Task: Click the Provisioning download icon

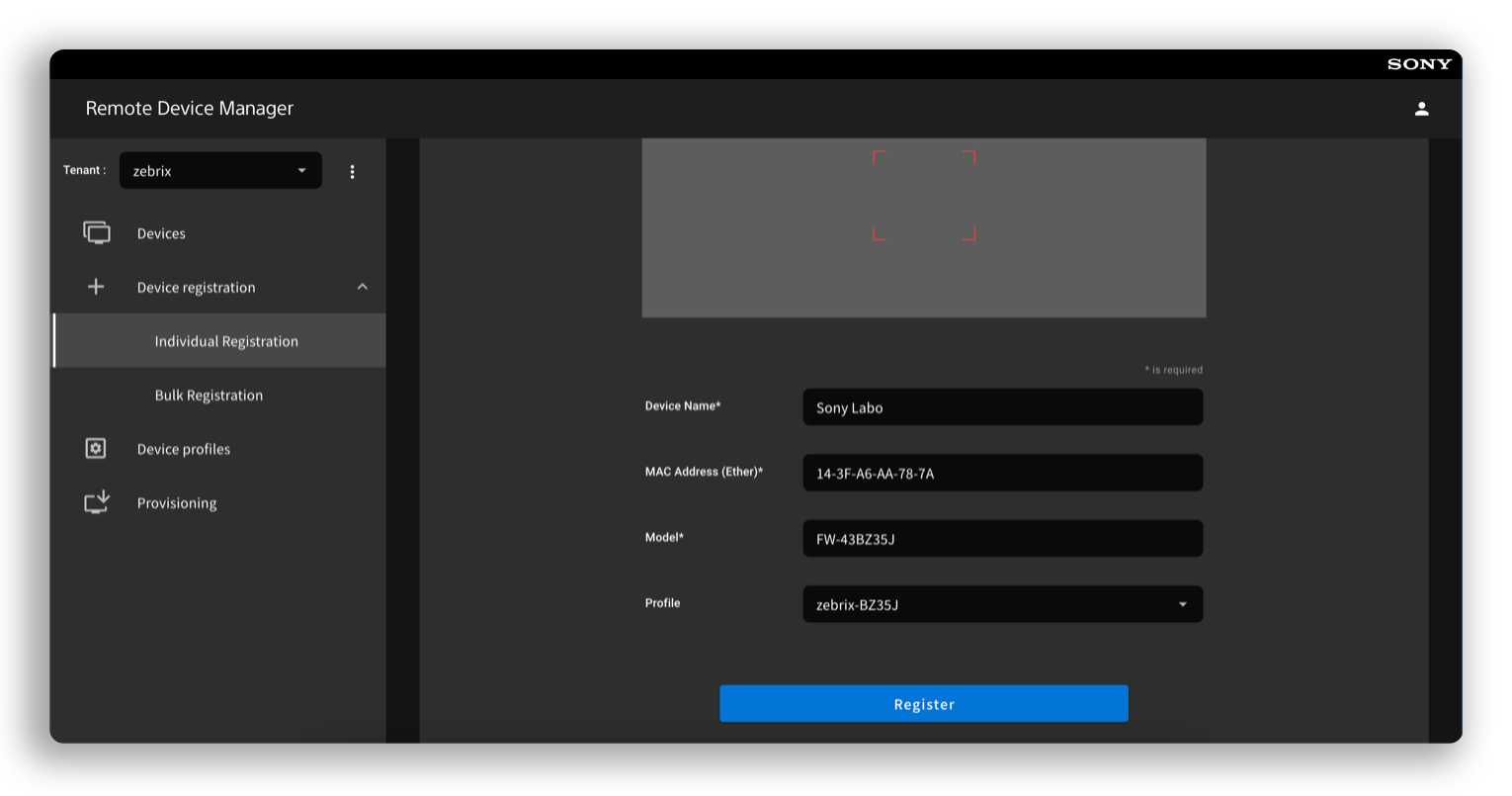Action: pyautogui.click(x=96, y=502)
